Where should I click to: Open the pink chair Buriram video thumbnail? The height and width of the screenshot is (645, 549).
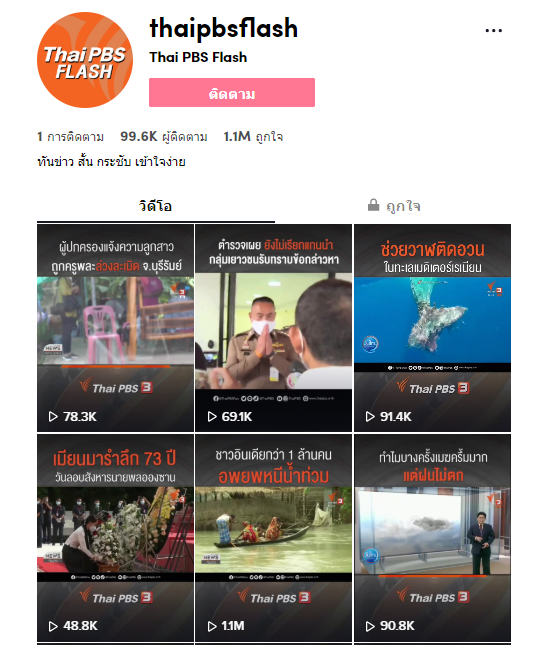tap(115, 328)
